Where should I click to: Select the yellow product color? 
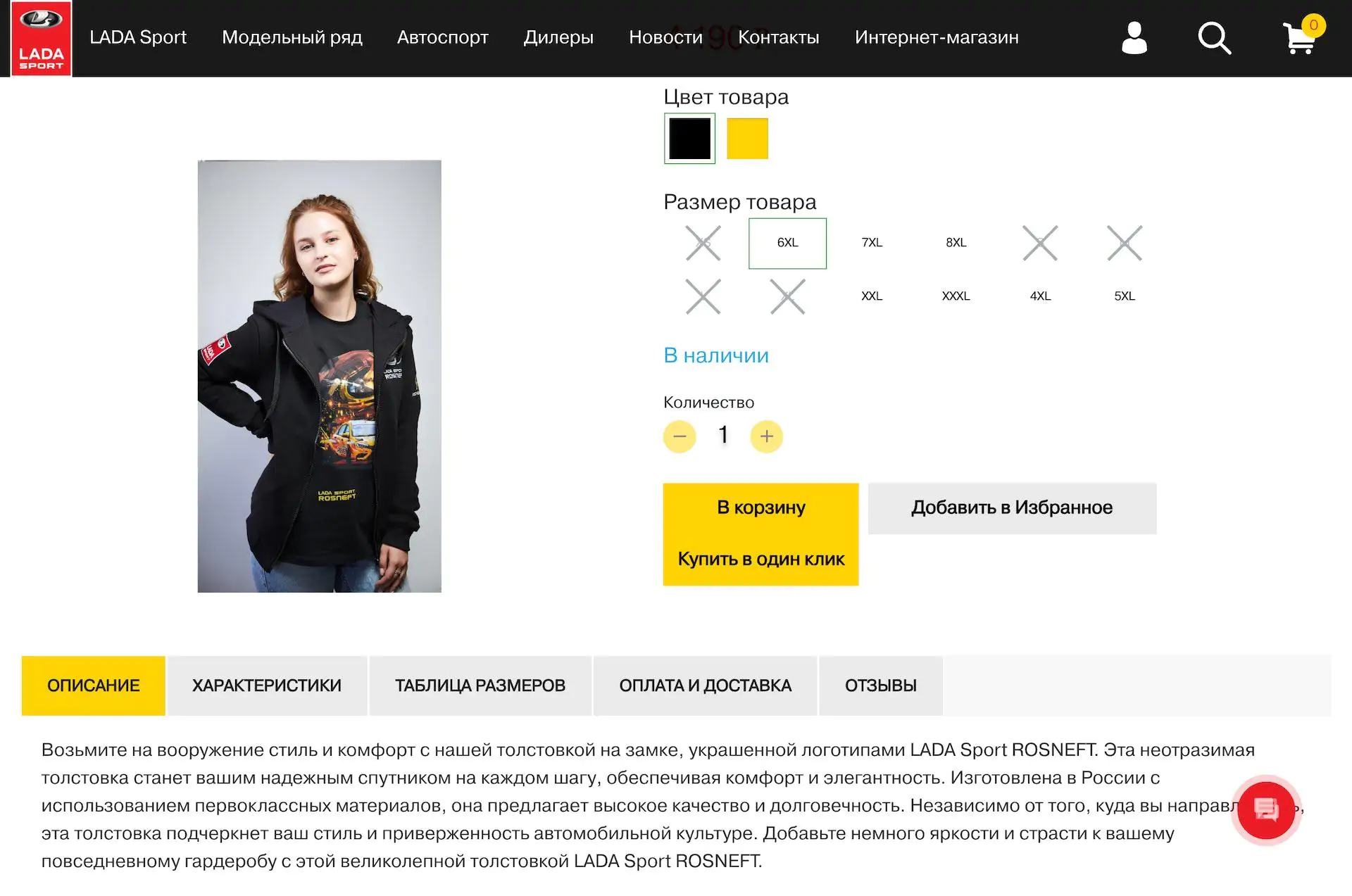(747, 139)
